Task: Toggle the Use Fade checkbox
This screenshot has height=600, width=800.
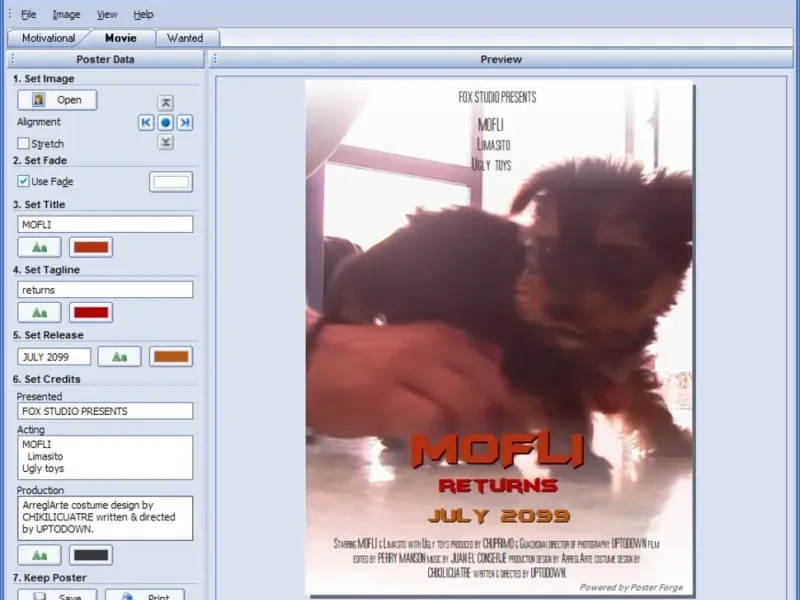Action: point(23,181)
